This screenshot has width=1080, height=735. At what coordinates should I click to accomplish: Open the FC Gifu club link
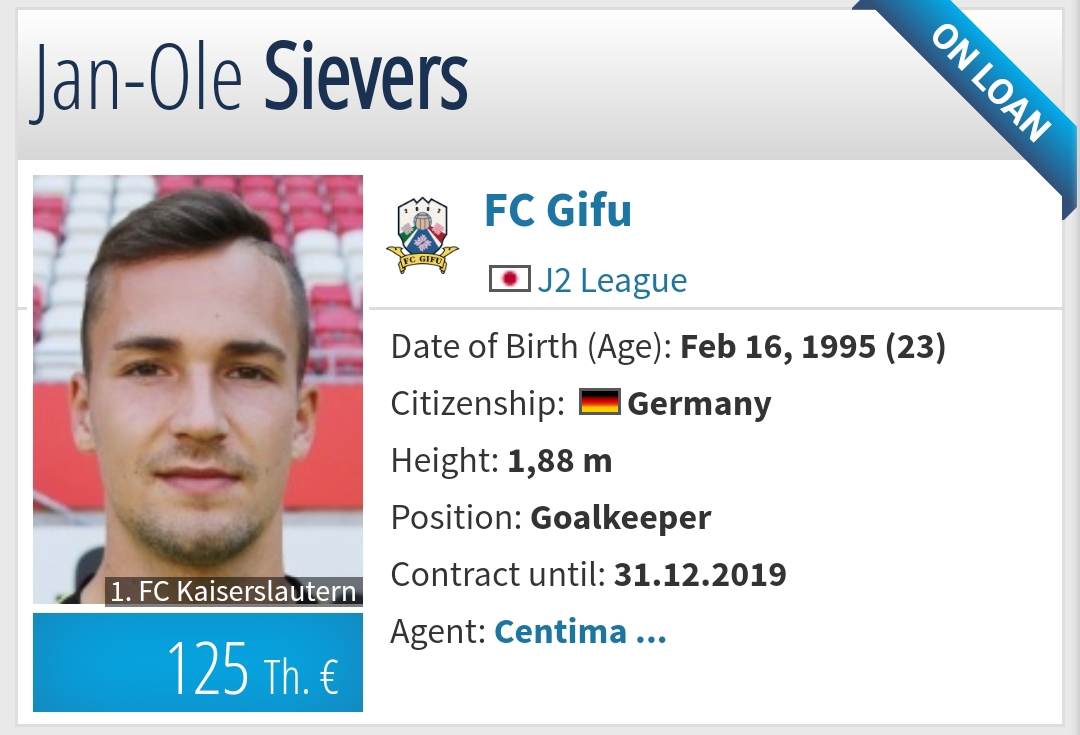pos(557,212)
